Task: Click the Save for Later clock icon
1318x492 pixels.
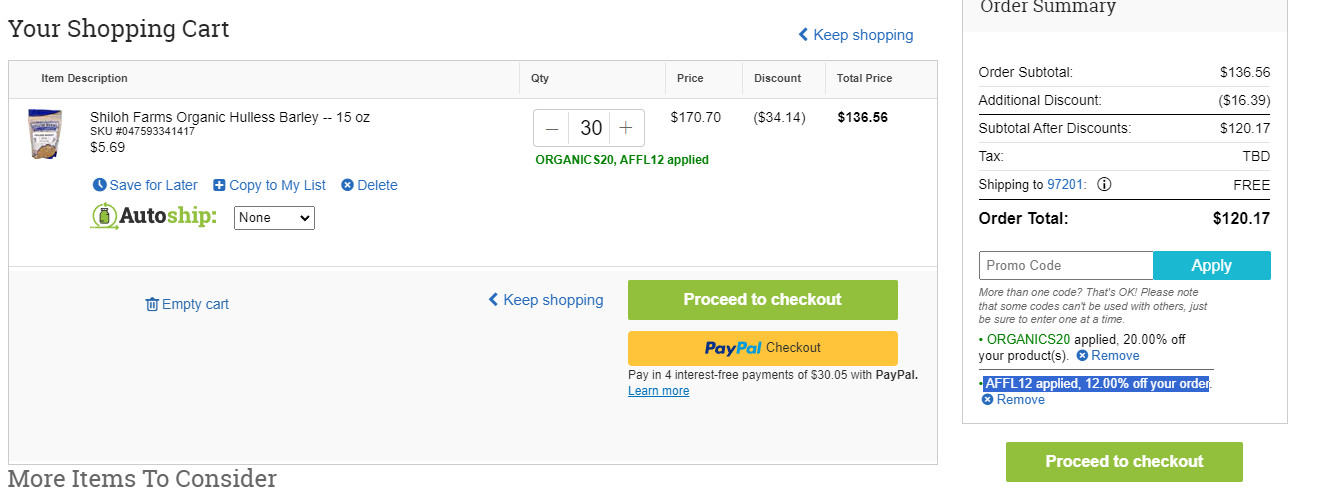Action: click(x=99, y=185)
